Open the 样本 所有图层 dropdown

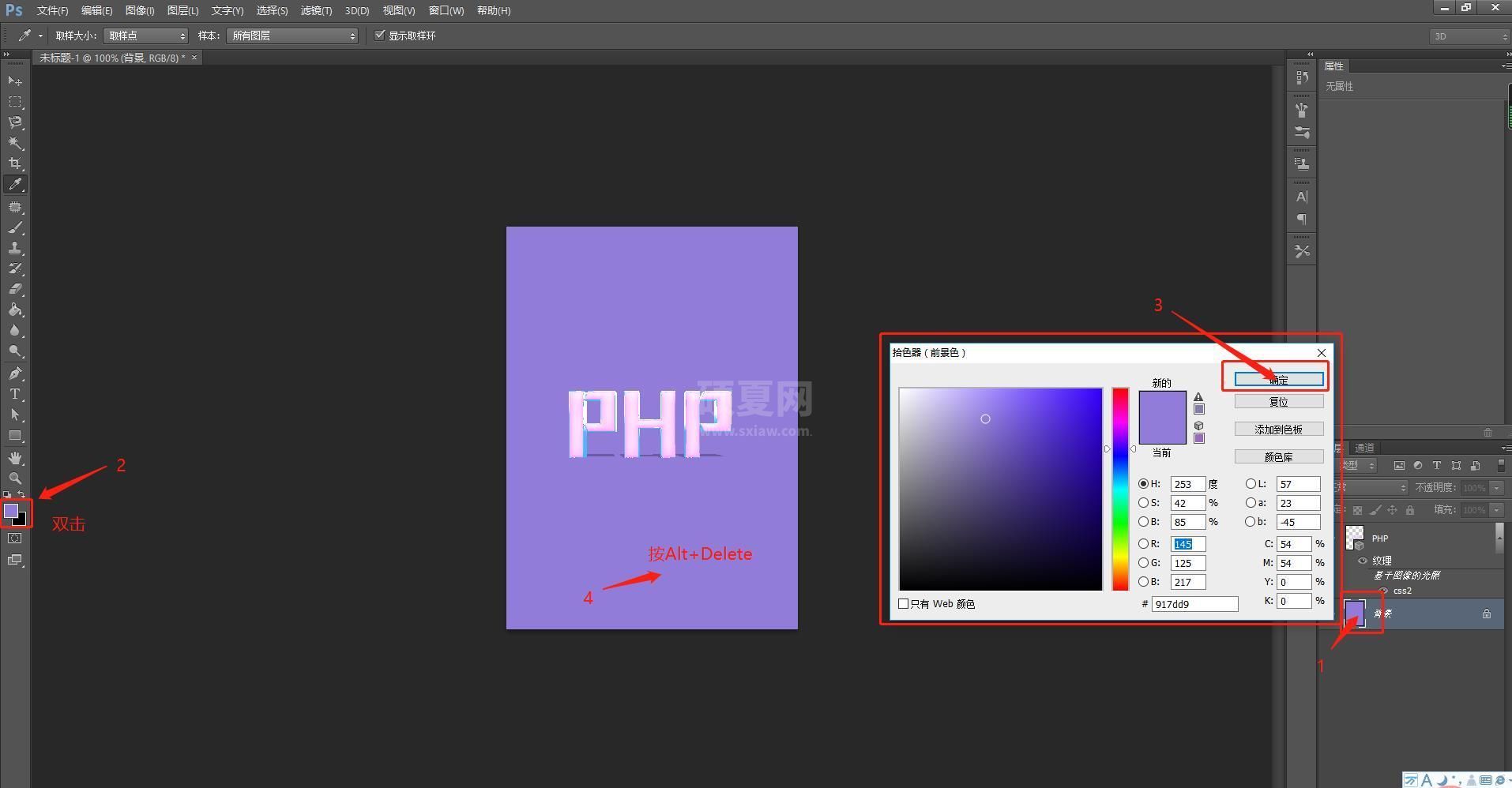tap(292, 36)
